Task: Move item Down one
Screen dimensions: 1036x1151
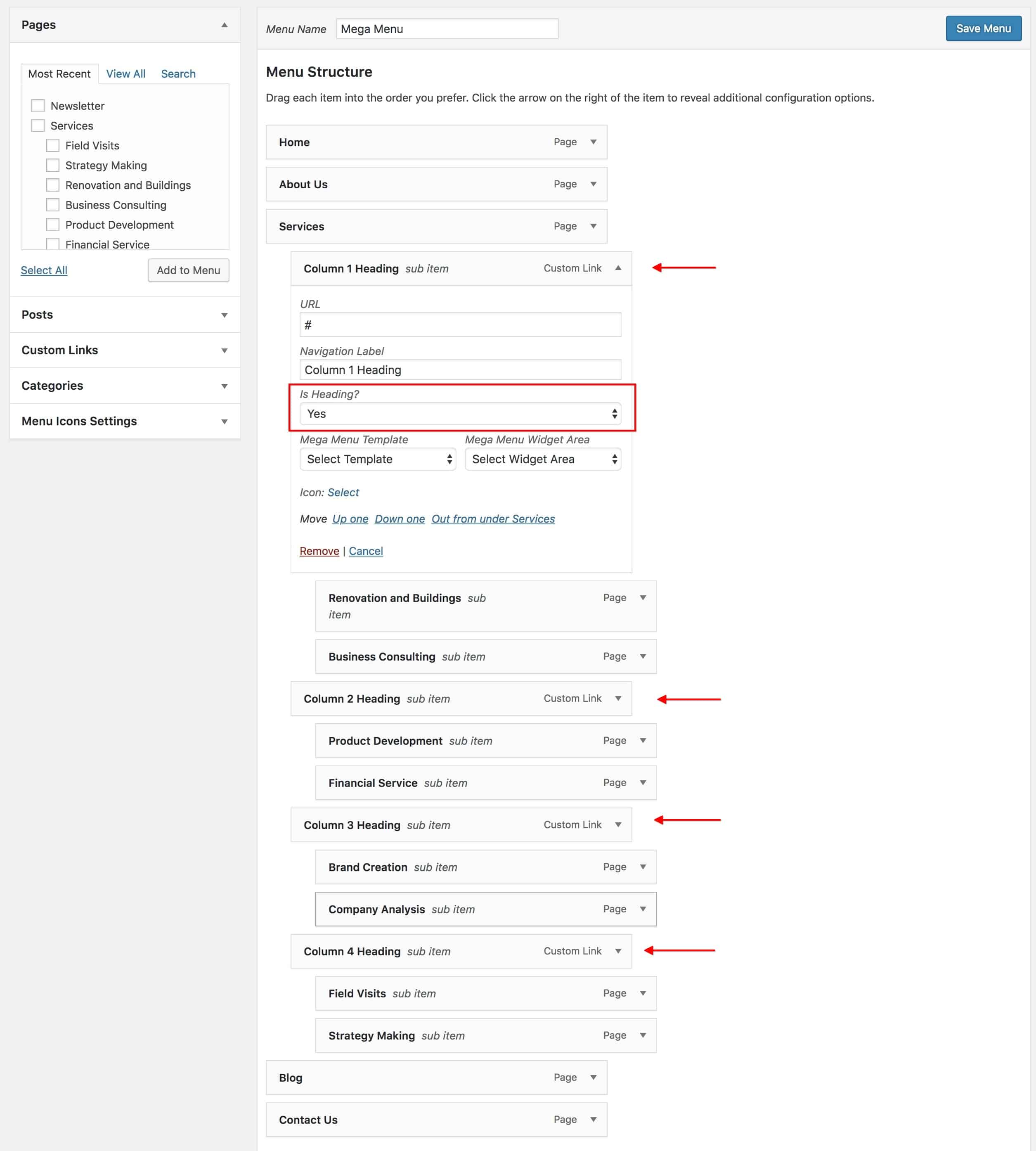Action: 400,519
